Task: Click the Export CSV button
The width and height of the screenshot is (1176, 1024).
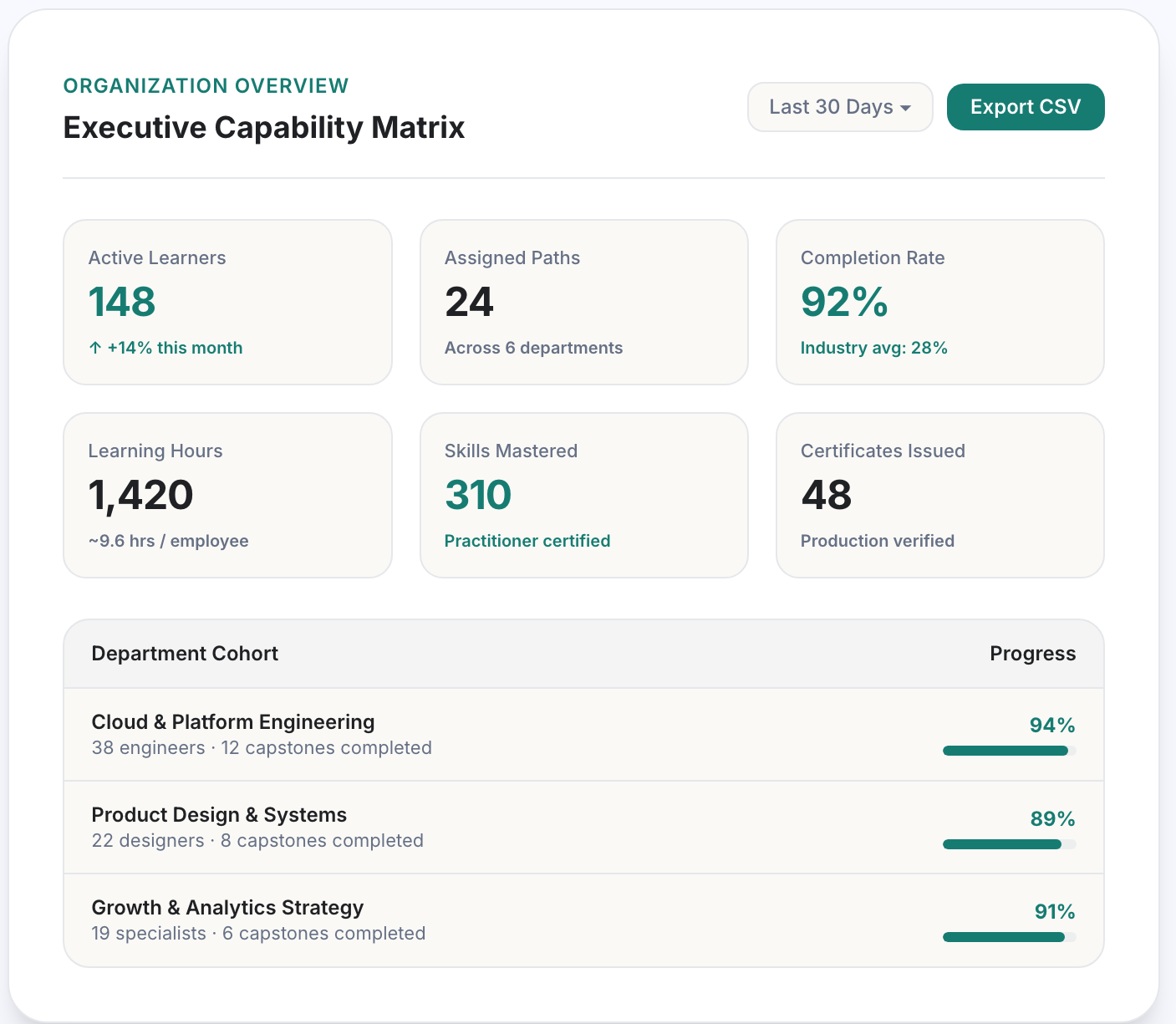Action: pyautogui.click(x=1026, y=107)
